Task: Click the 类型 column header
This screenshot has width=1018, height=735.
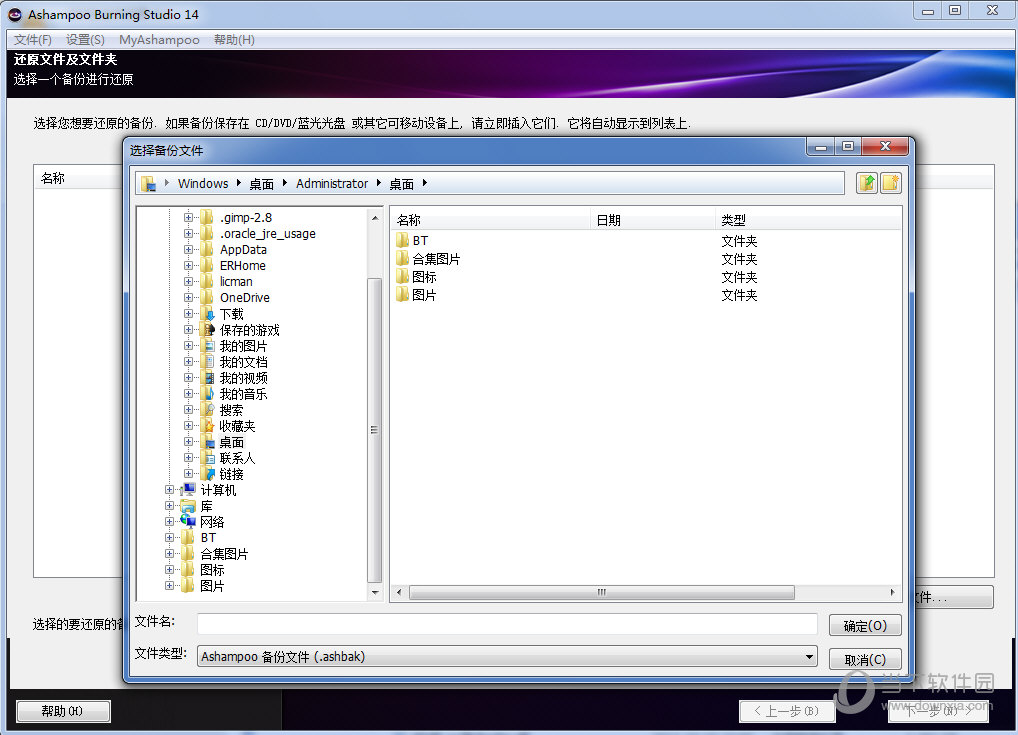Action: (x=808, y=220)
